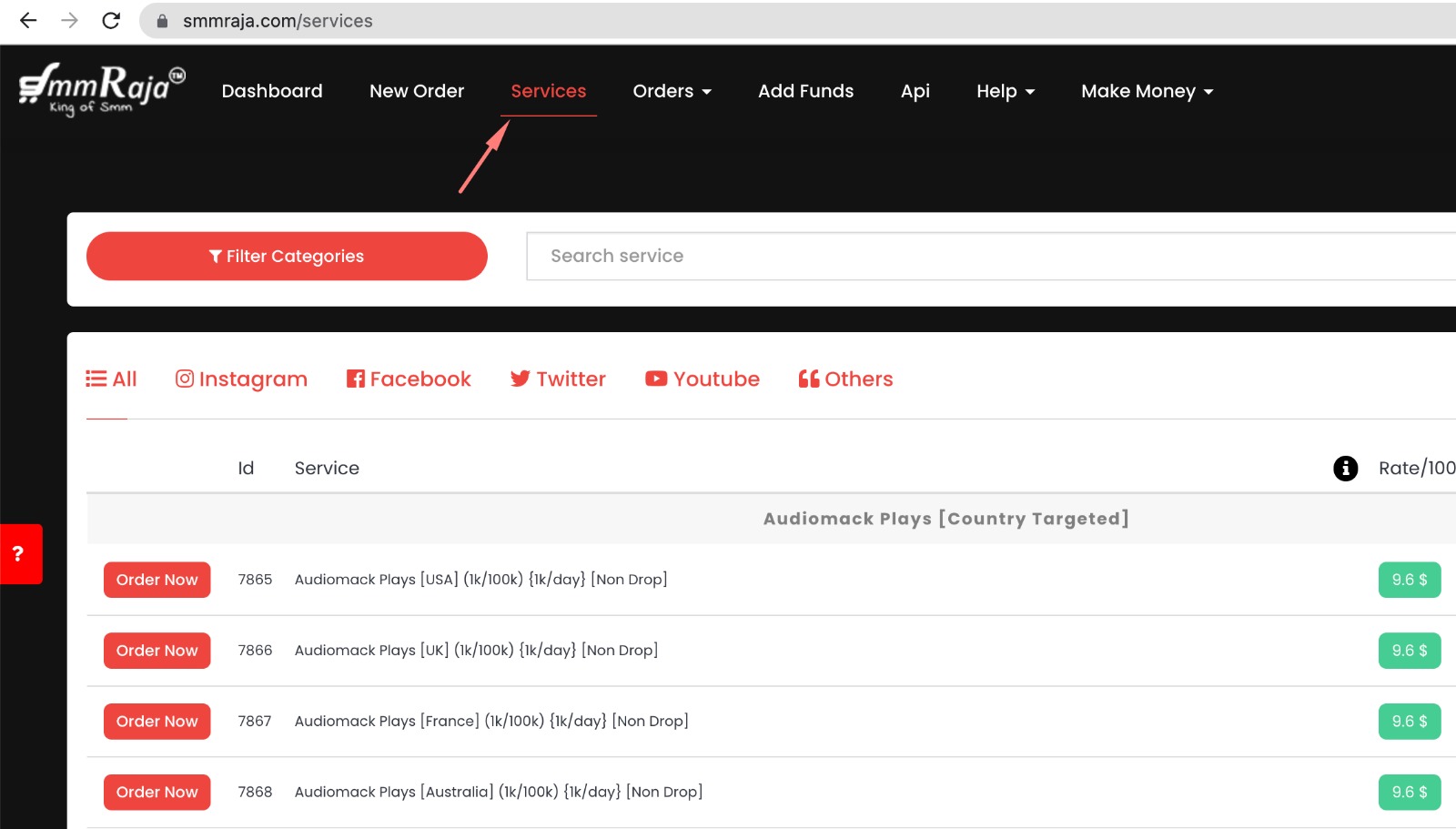Screen dimensions: 1456x829
Task: Click the info icon beside Rate column
Action: (1345, 468)
